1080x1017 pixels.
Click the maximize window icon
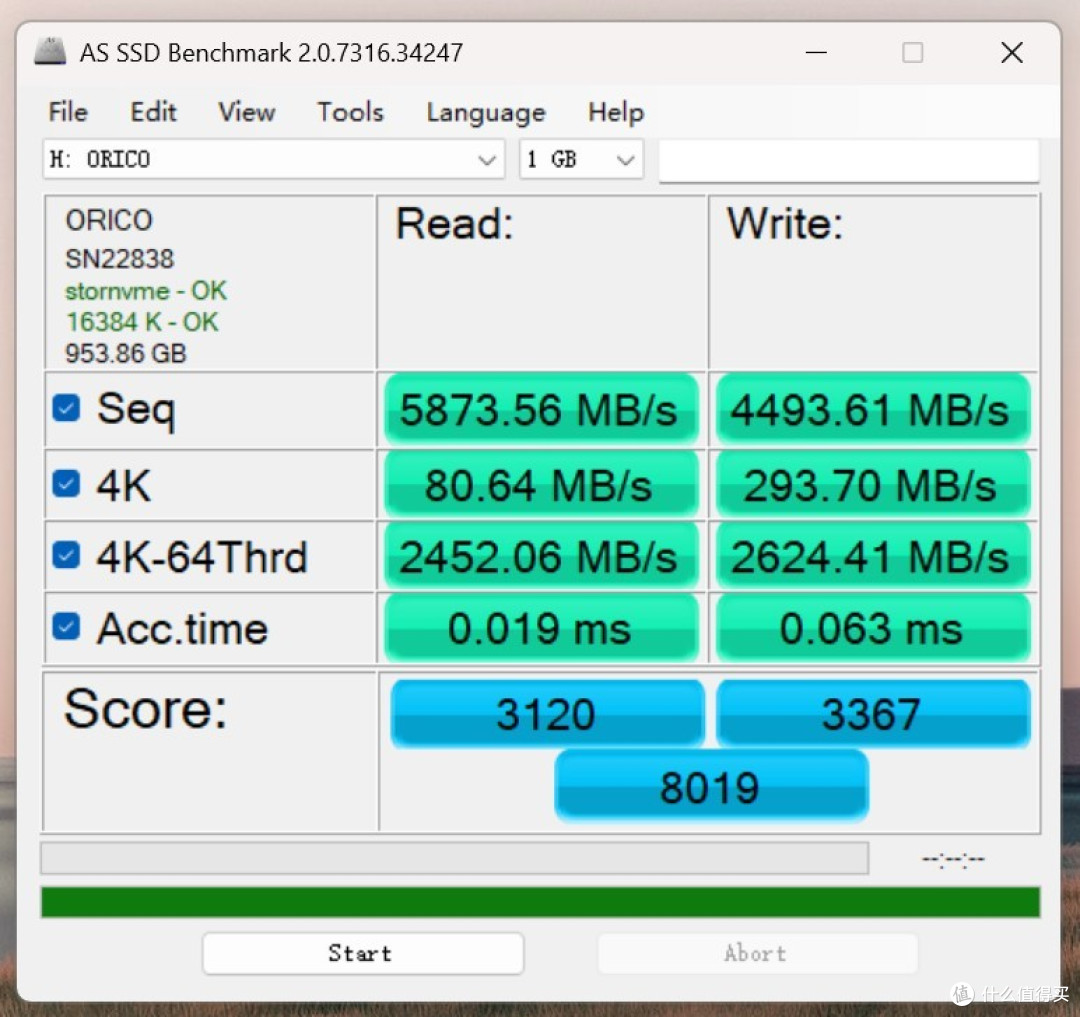(x=913, y=52)
